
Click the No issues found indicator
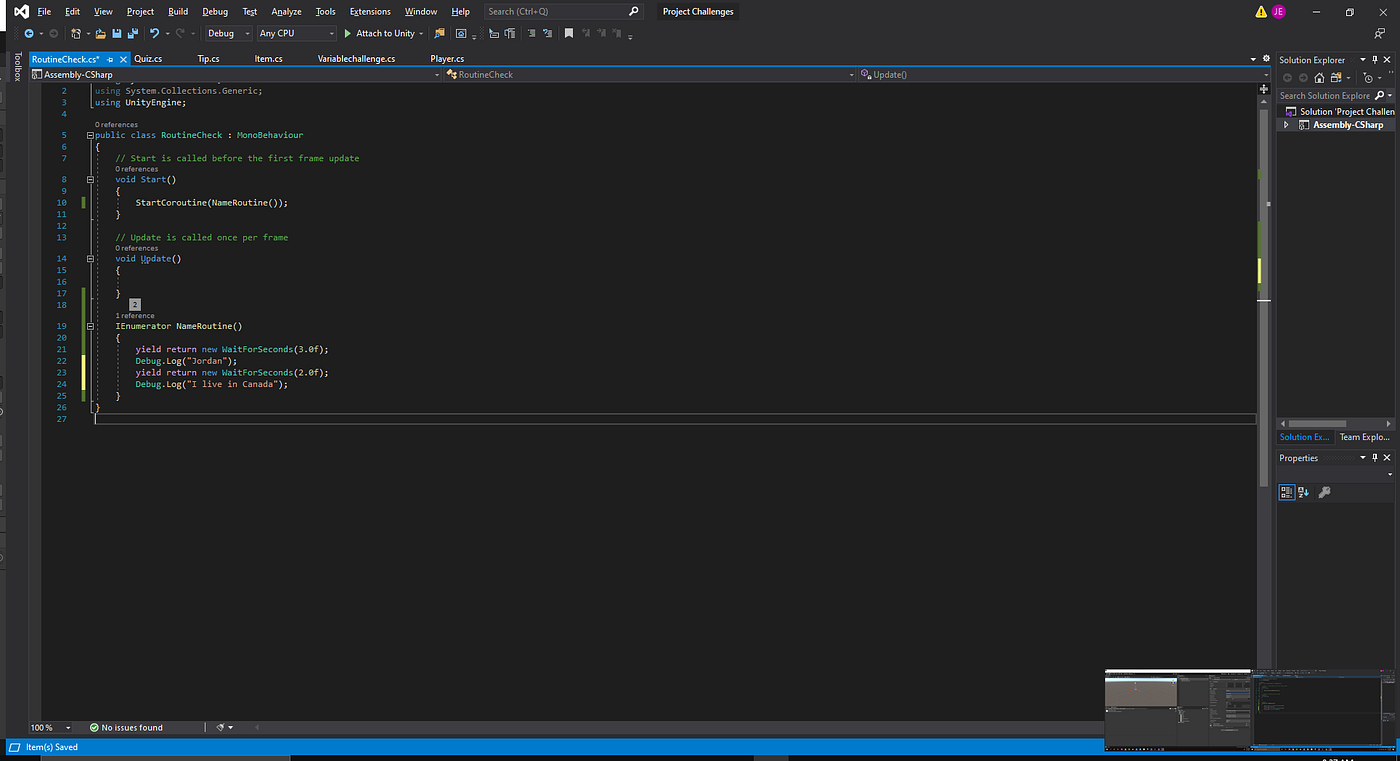tap(128, 727)
